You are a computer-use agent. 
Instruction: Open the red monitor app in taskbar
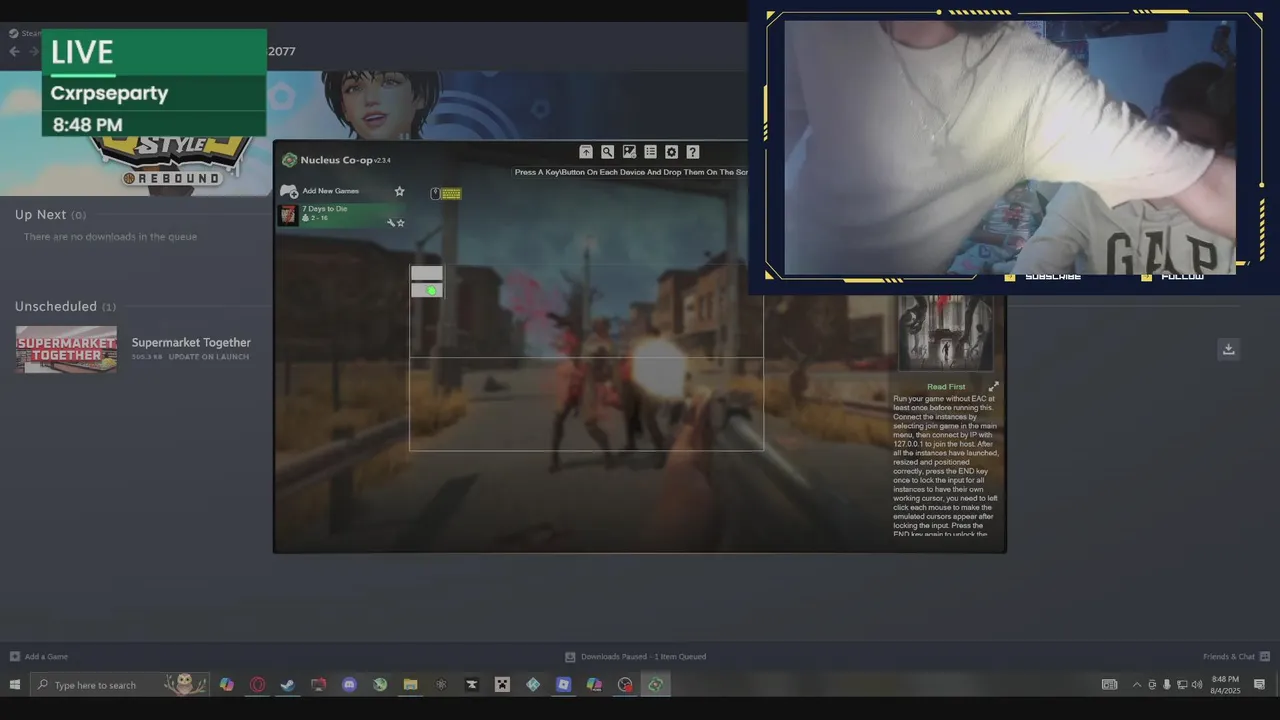pos(319,685)
